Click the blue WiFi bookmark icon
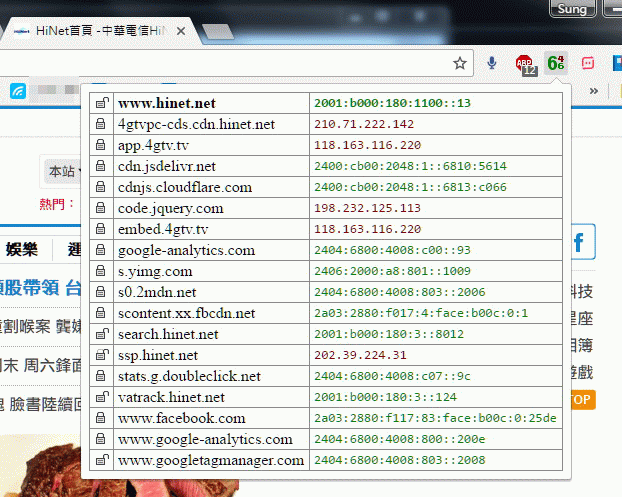 pos(18,91)
